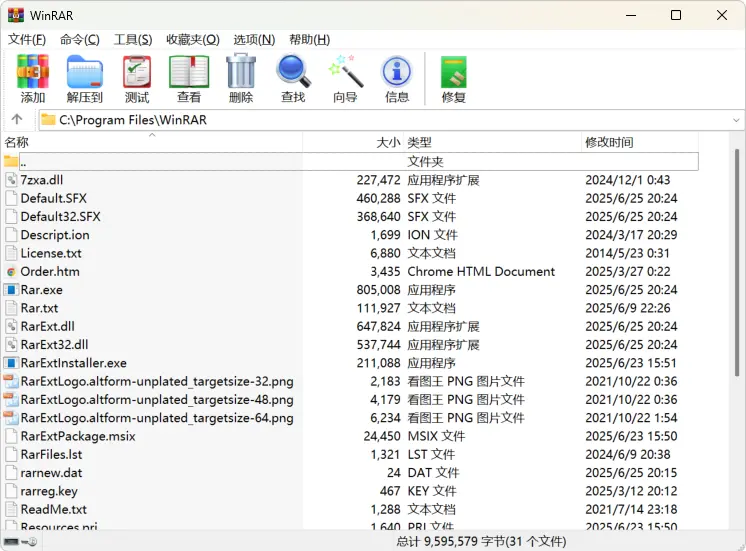Image resolution: width=746 pixels, height=551 pixels.
Task: Select the Rar.txt file name
Action: [x=39, y=308]
